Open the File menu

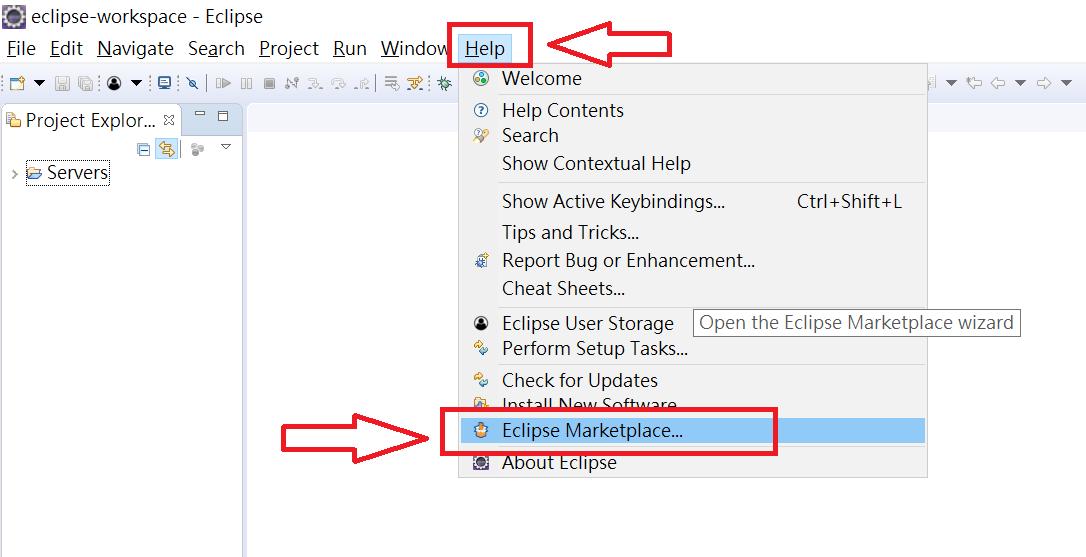click(x=21, y=48)
